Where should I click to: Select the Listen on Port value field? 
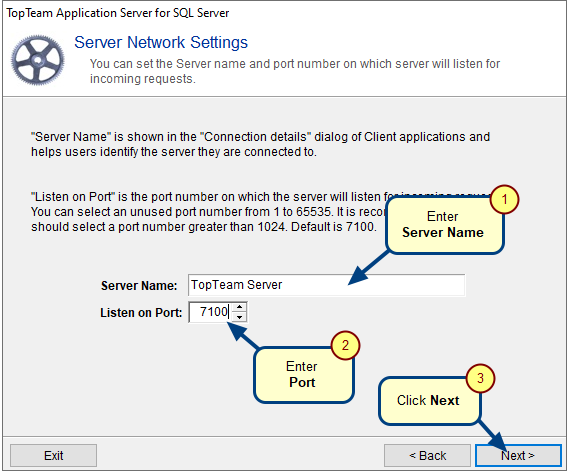210,312
